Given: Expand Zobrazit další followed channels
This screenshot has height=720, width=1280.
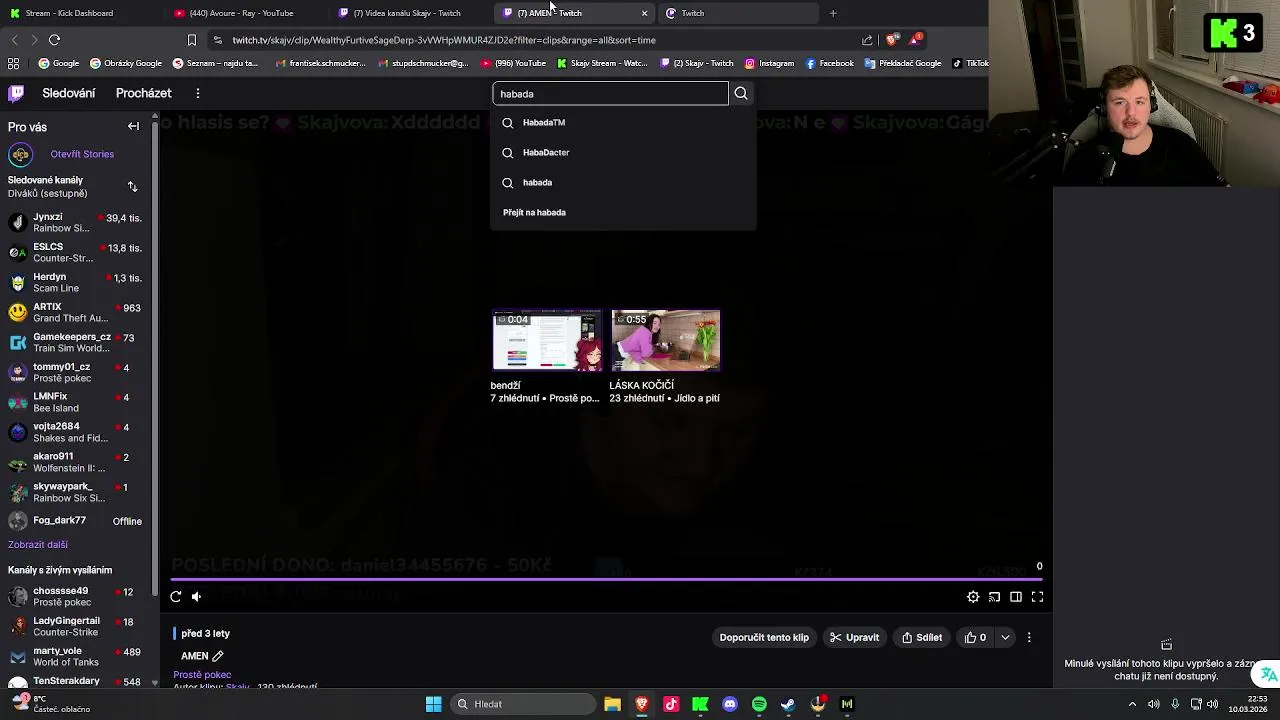Looking at the screenshot, I should coord(38,545).
